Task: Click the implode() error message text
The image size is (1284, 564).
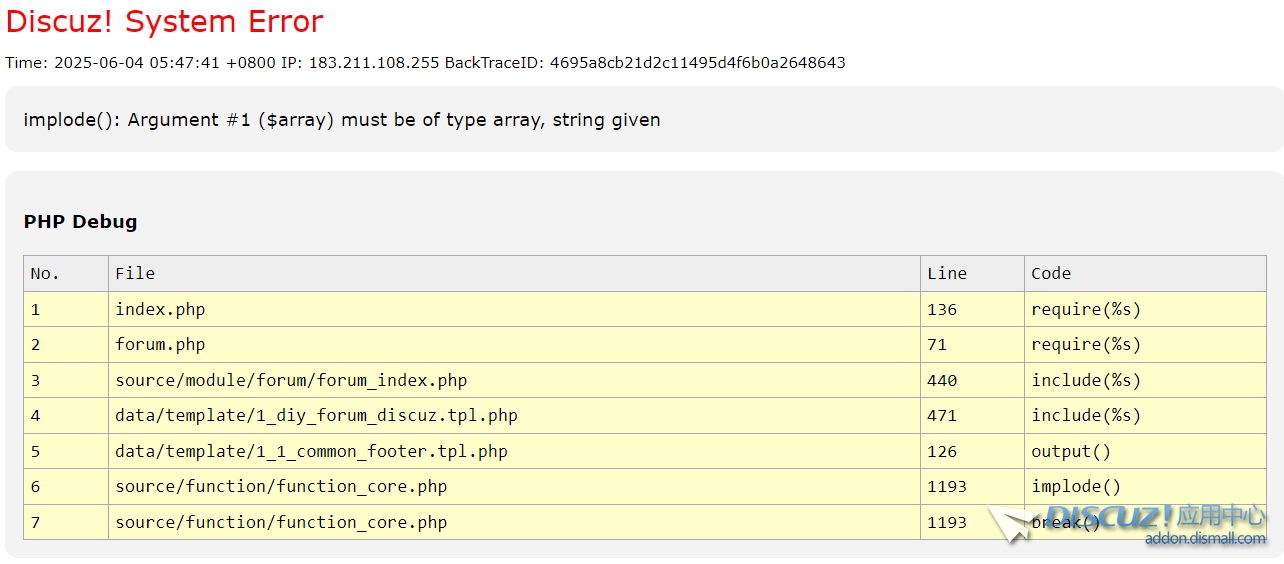Action: point(341,120)
